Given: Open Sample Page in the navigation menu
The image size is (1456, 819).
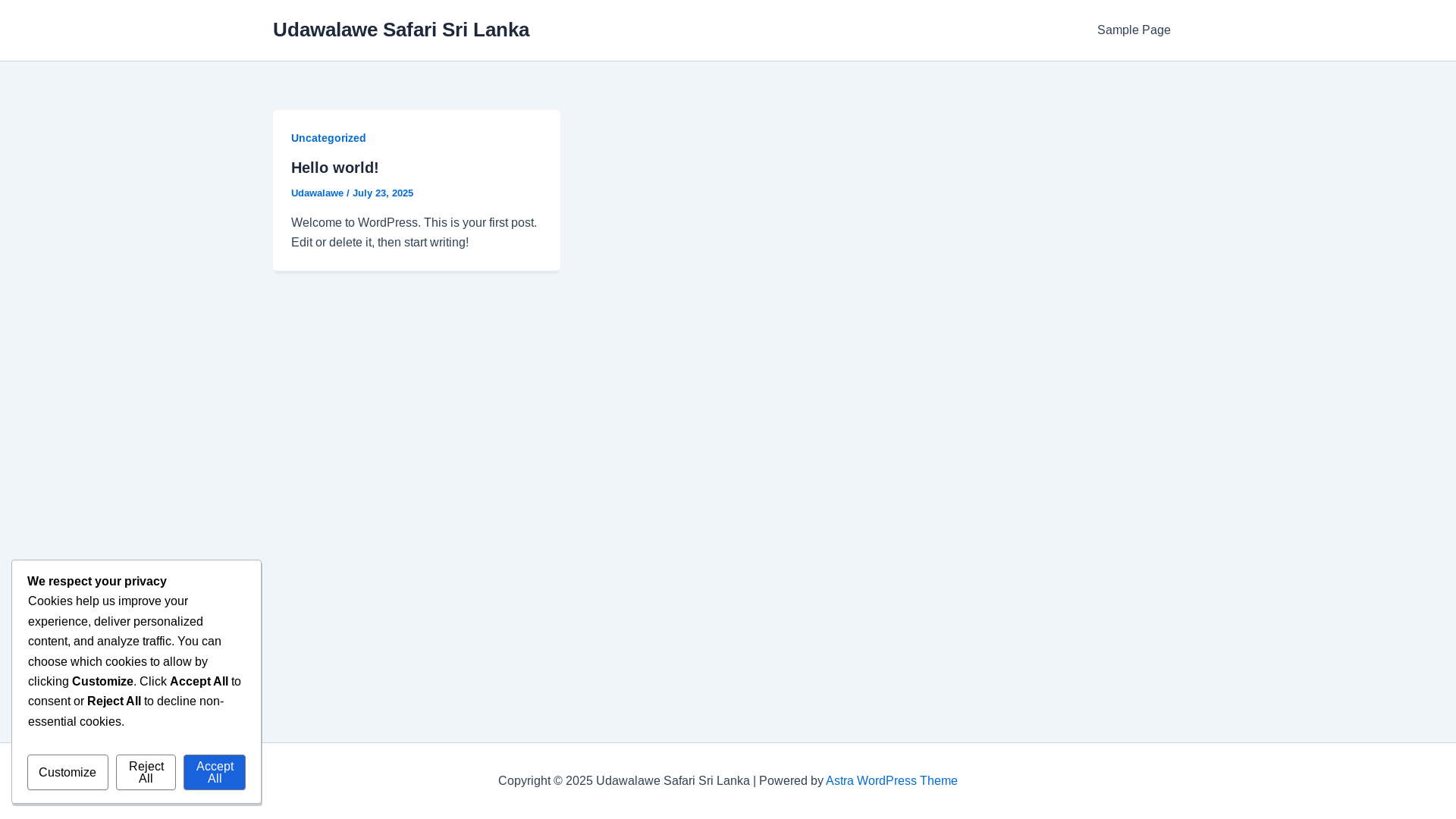Looking at the screenshot, I should pos(1134,30).
